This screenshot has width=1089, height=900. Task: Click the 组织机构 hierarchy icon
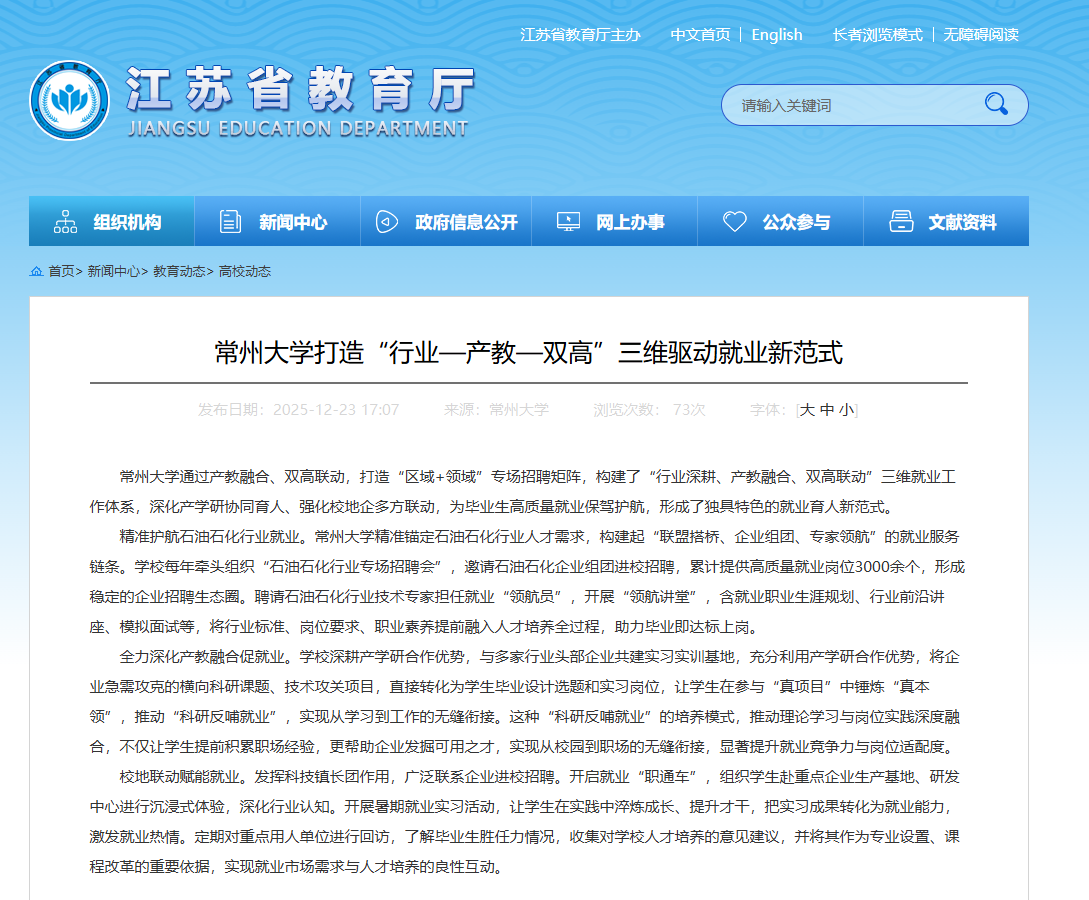66,222
